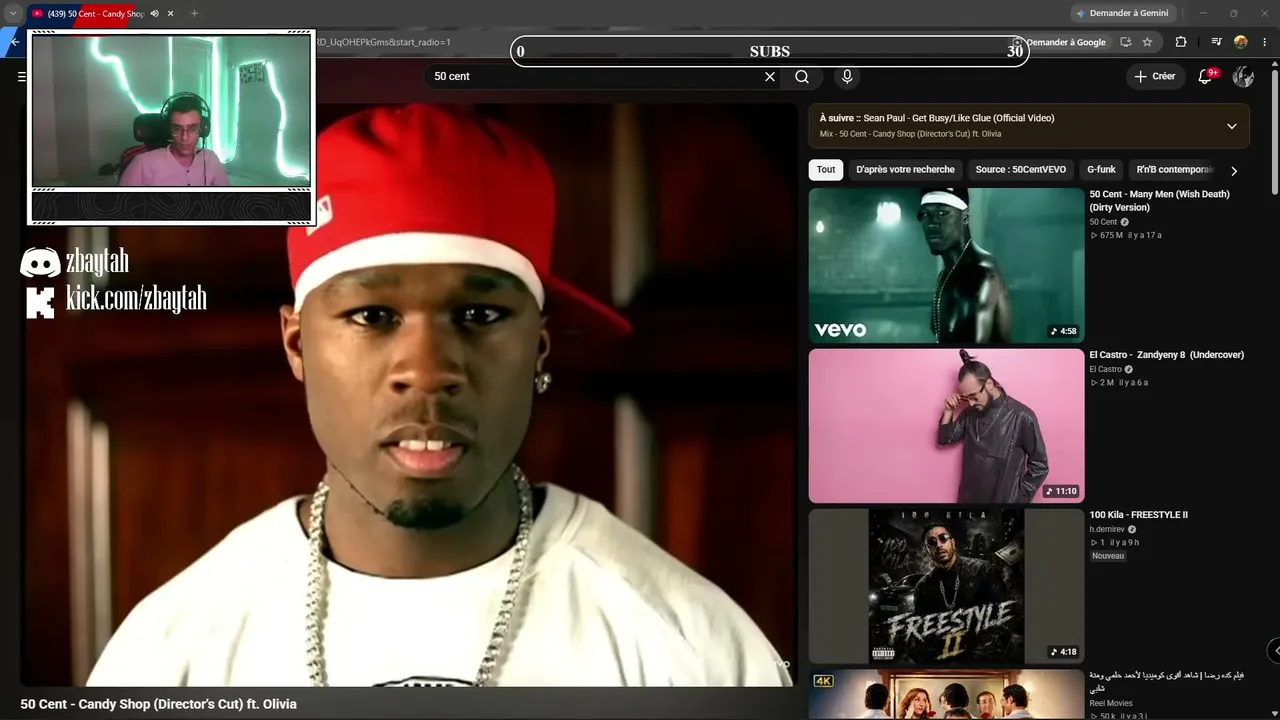Open the 4K Reel Movies video thumbnail
Image resolution: width=1280 pixels, height=720 pixels.
point(946,695)
